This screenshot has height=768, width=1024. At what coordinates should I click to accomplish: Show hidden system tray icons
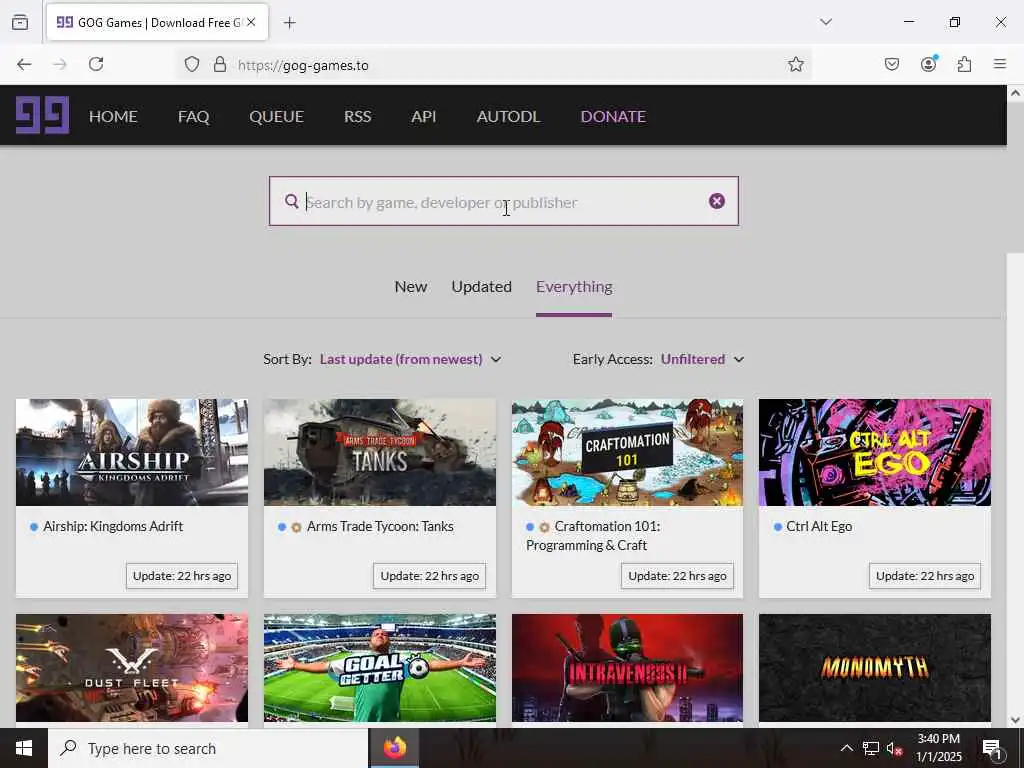pyautogui.click(x=846, y=748)
